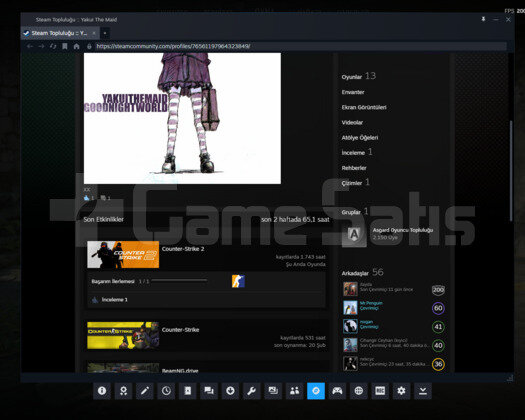Open the Arkadaşlar 56 friends link
525x420 pixels.
362,273
